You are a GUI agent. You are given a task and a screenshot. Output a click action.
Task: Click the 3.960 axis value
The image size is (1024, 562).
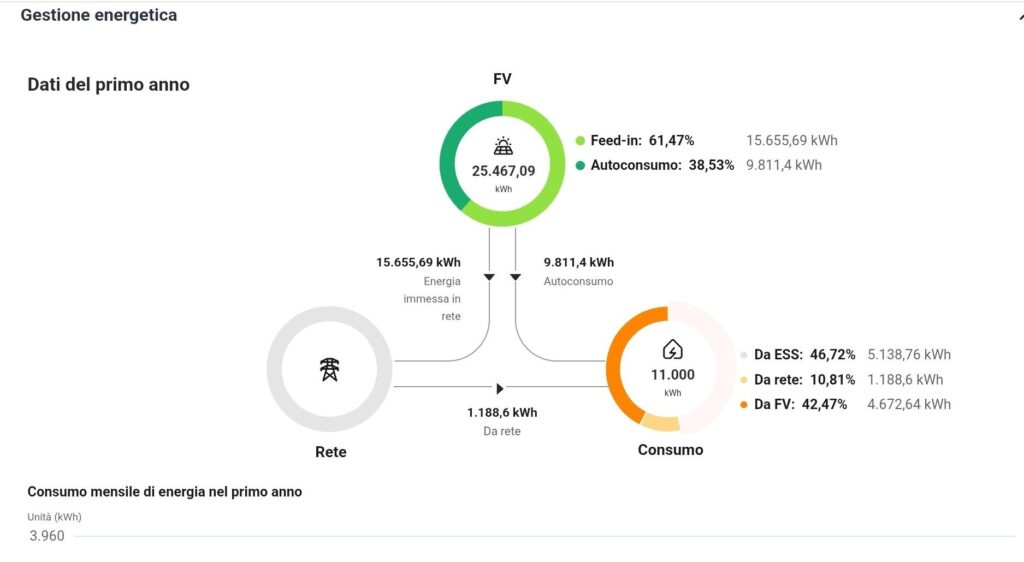pyautogui.click(x=47, y=536)
